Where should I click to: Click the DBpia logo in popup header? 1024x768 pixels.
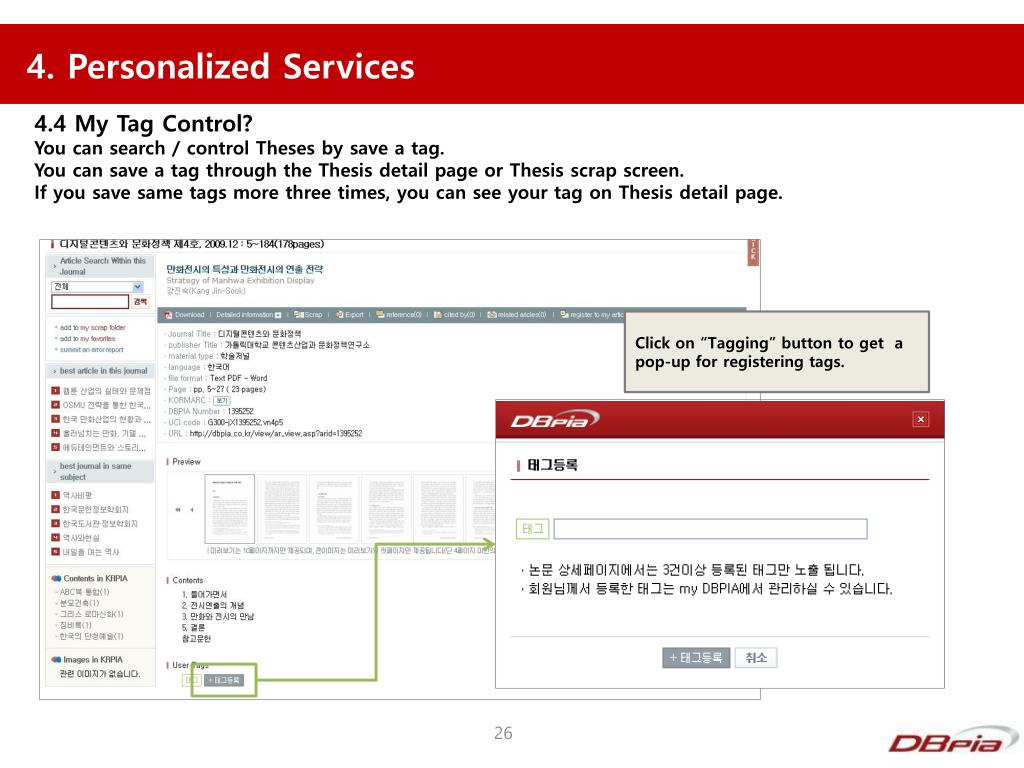pyautogui.click(x=554, y=420)
